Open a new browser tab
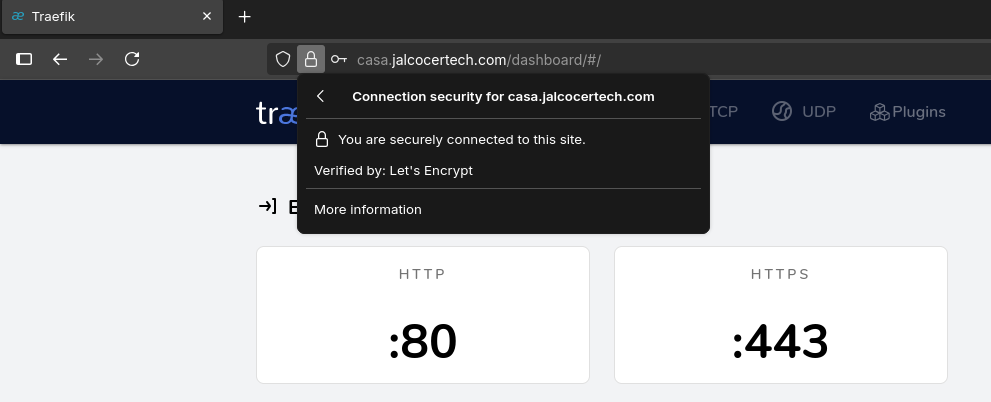 (245, 17)
